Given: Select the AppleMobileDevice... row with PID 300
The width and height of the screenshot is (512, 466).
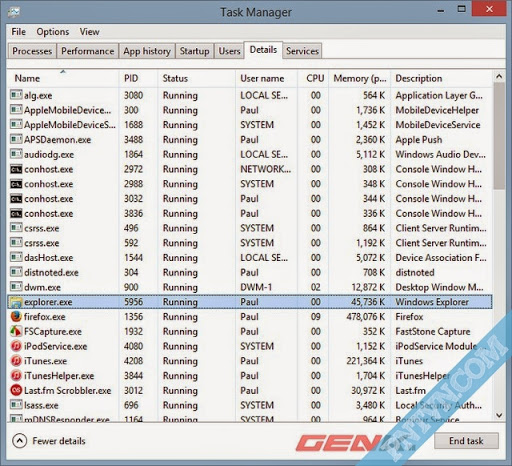Looking at the screenshot, I should pyautogui.click(x=249, y=110).
